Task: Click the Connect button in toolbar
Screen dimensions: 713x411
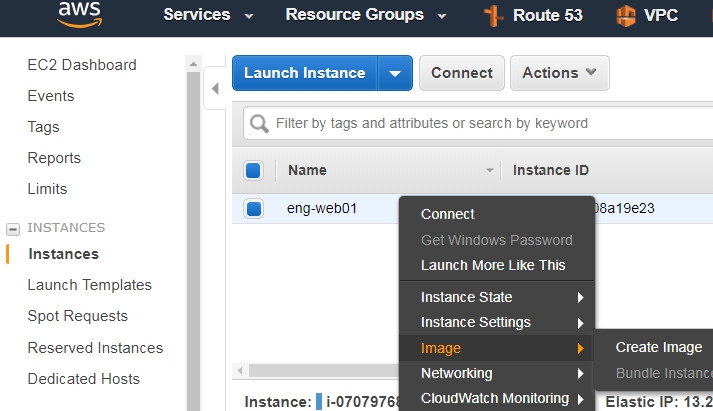Action: tap(462, 73)
